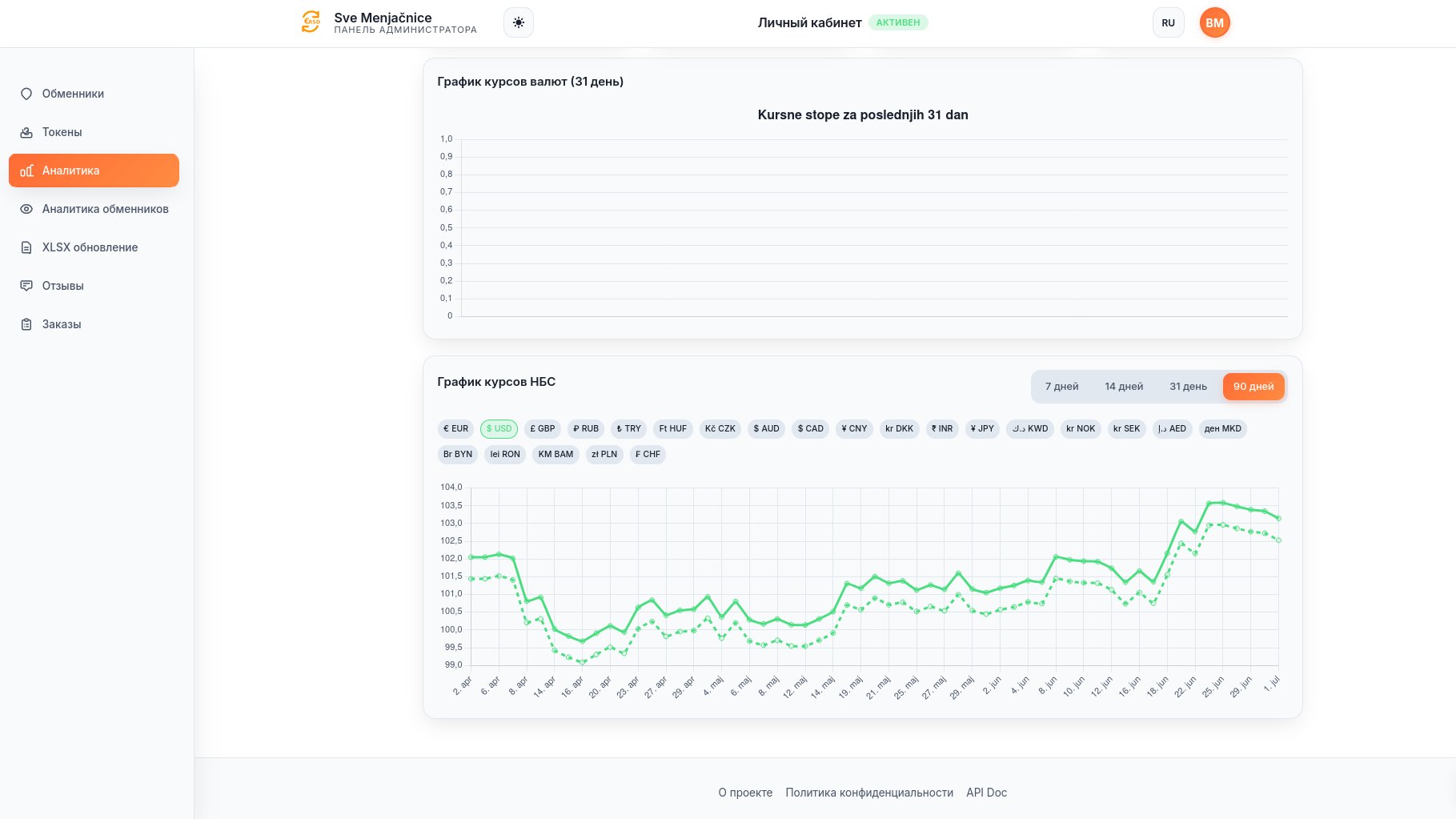
Task: Toggle off the selected USD currency chip
Action: [499, 428]
